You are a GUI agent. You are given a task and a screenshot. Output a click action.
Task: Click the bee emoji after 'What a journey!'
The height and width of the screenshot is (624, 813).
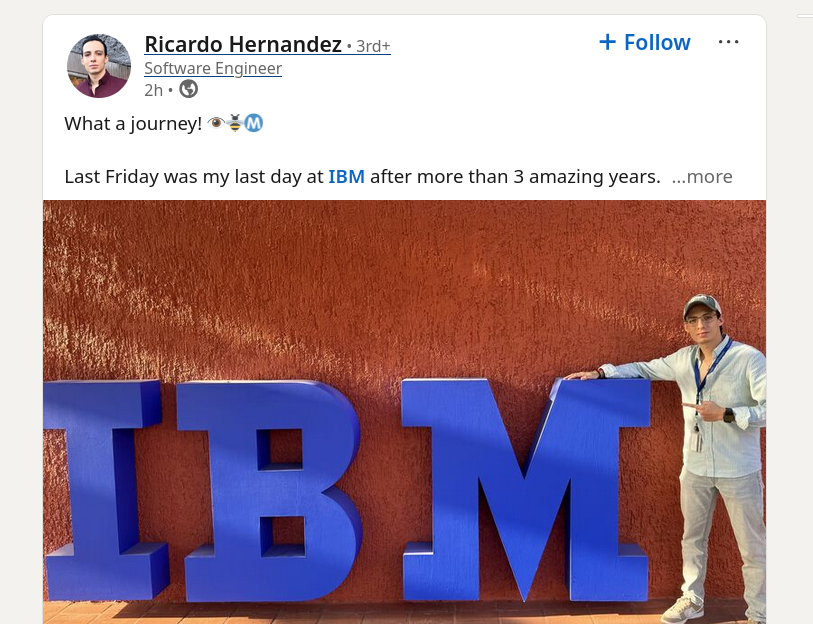pyautogui.click(x=235, y=122)
